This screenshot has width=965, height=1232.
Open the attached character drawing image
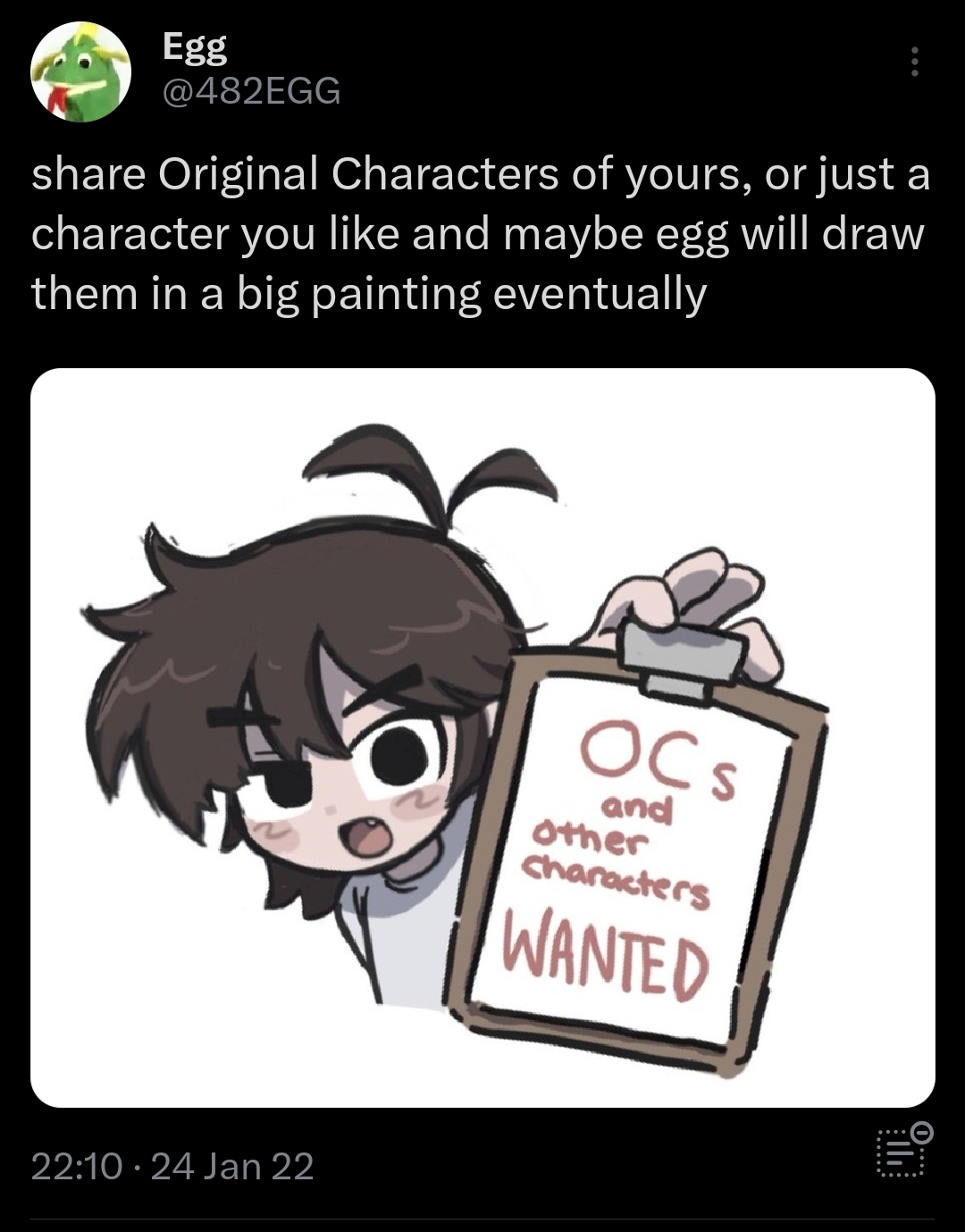pyautogui.click(x=482, y=737)
